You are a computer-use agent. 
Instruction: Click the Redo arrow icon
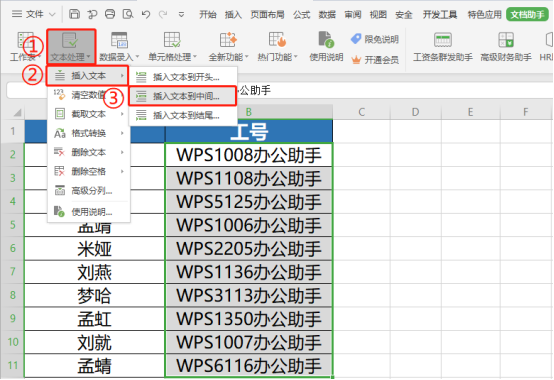(x=163, y=14)
